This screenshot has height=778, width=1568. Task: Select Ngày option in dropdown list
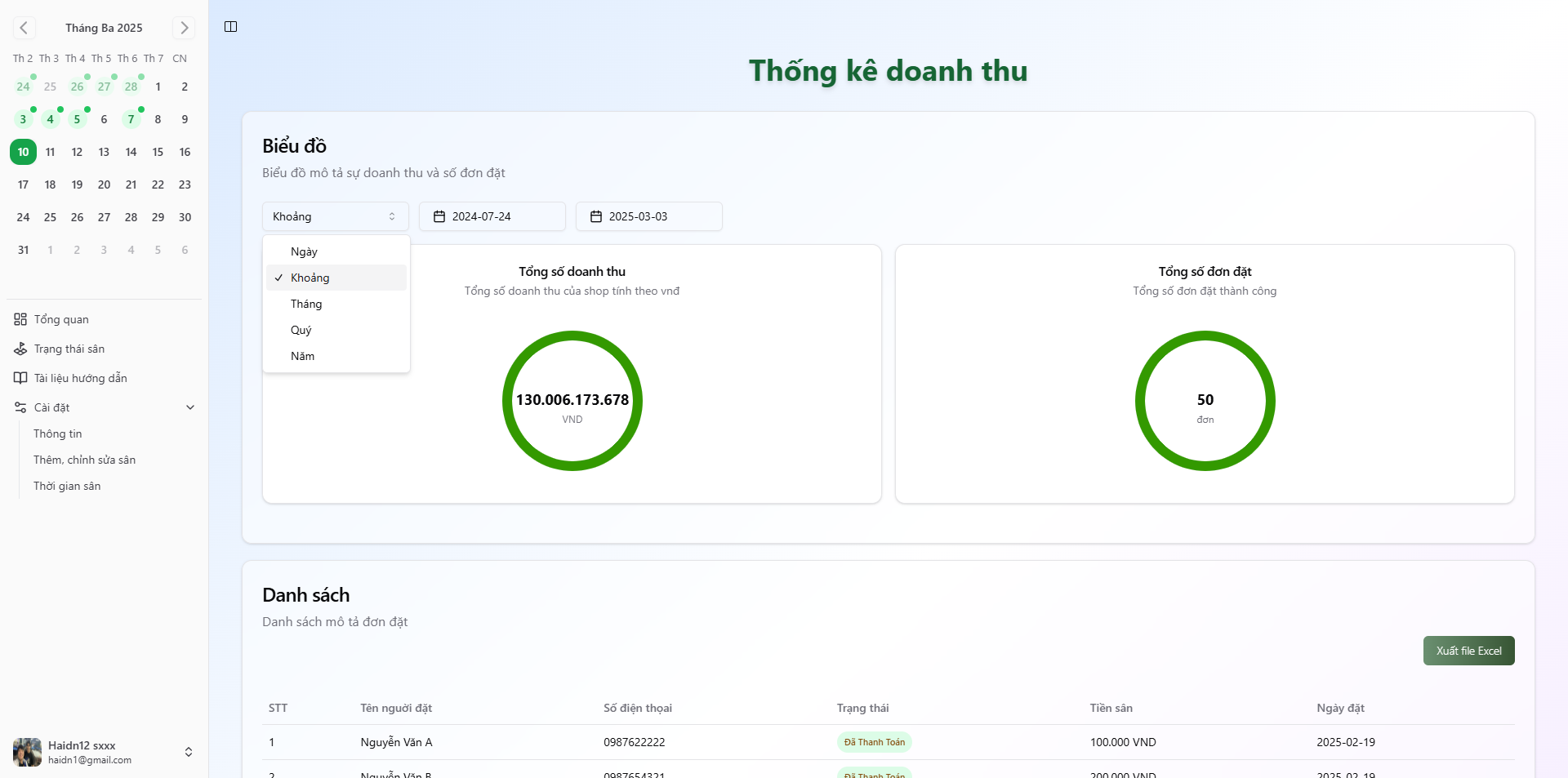coord(304,251)
